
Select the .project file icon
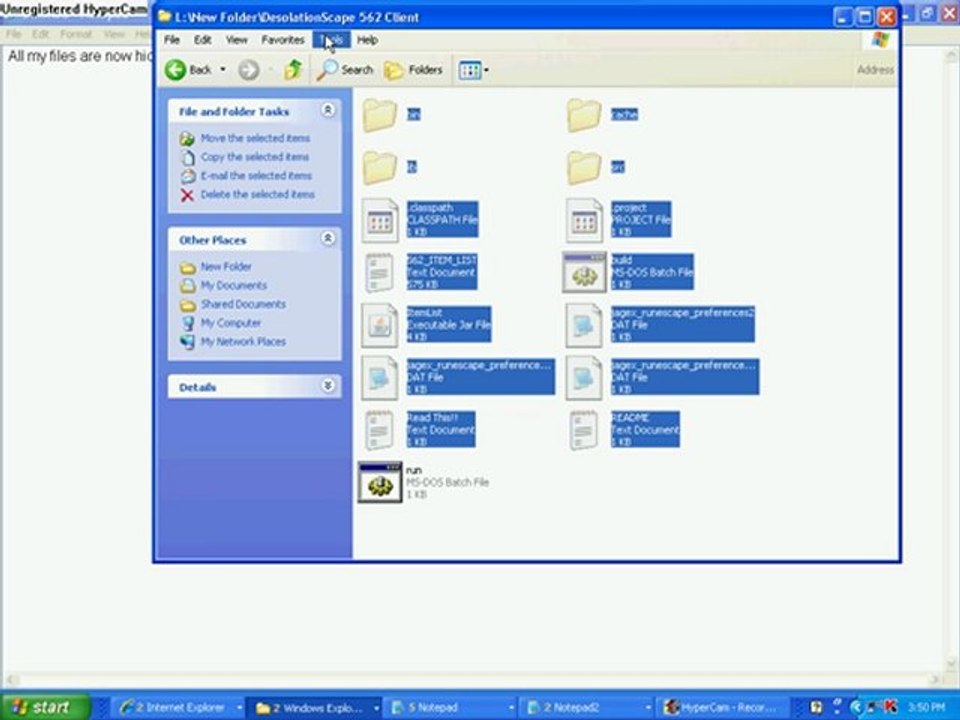pos(584,220)
